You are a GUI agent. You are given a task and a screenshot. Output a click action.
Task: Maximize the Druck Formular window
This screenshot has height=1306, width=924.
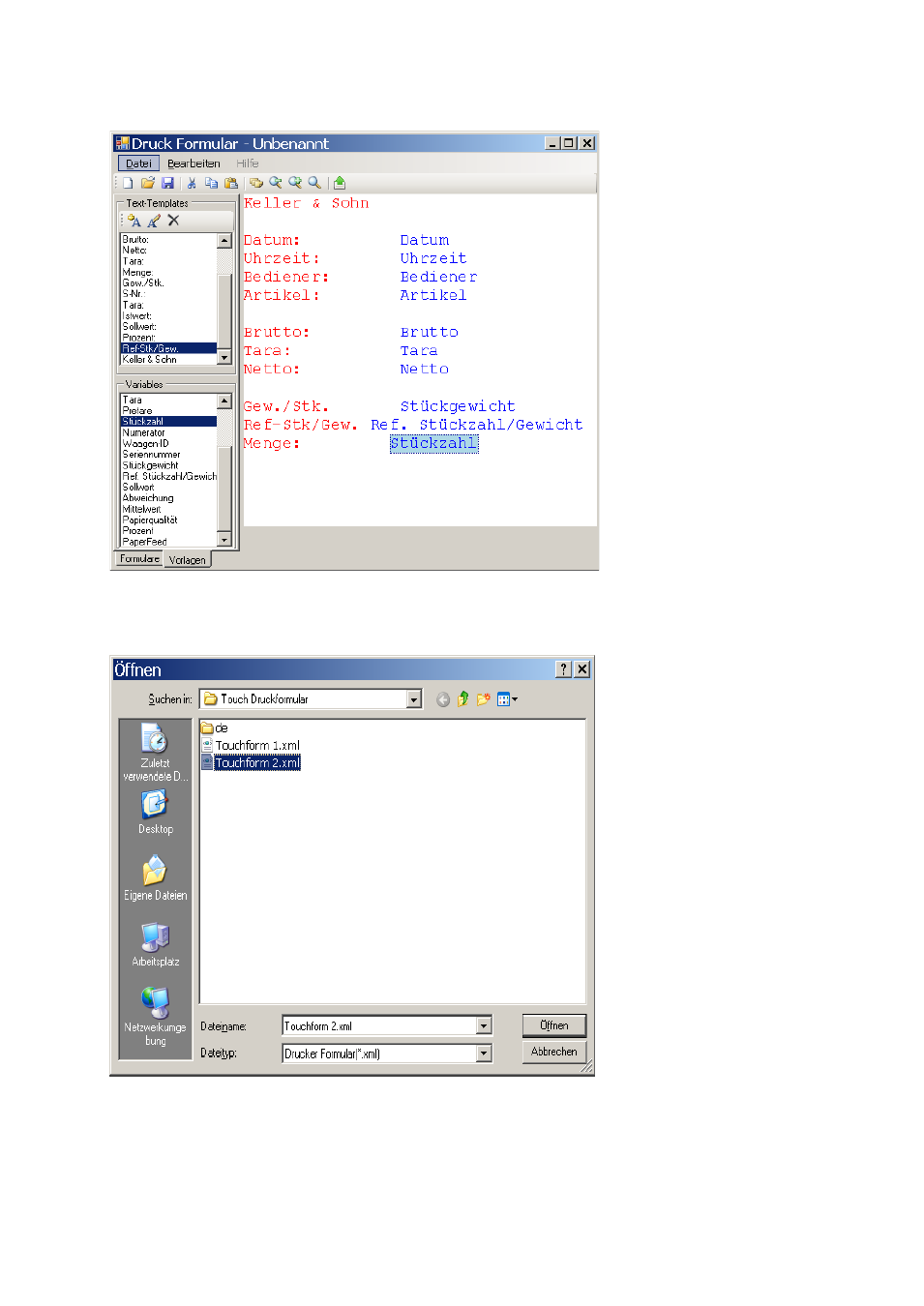(569, 143)
